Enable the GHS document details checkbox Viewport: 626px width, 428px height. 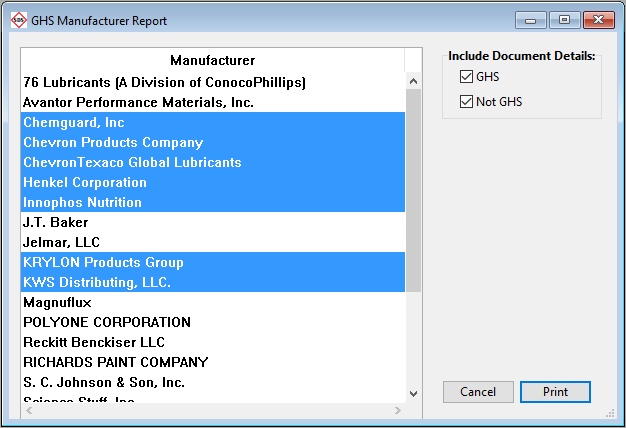(466, 77)
